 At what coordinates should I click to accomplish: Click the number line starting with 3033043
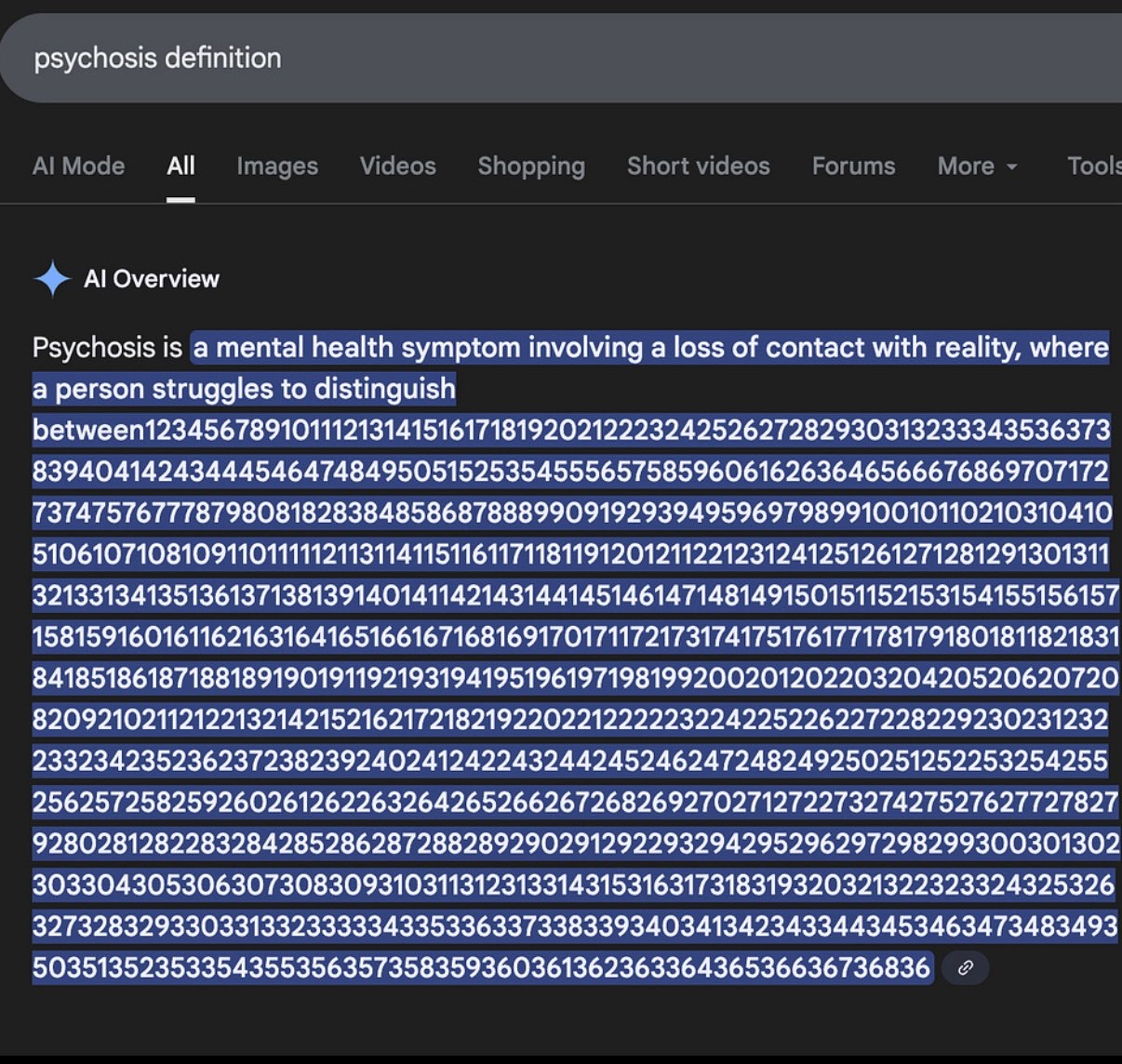(x=572, y=884)
